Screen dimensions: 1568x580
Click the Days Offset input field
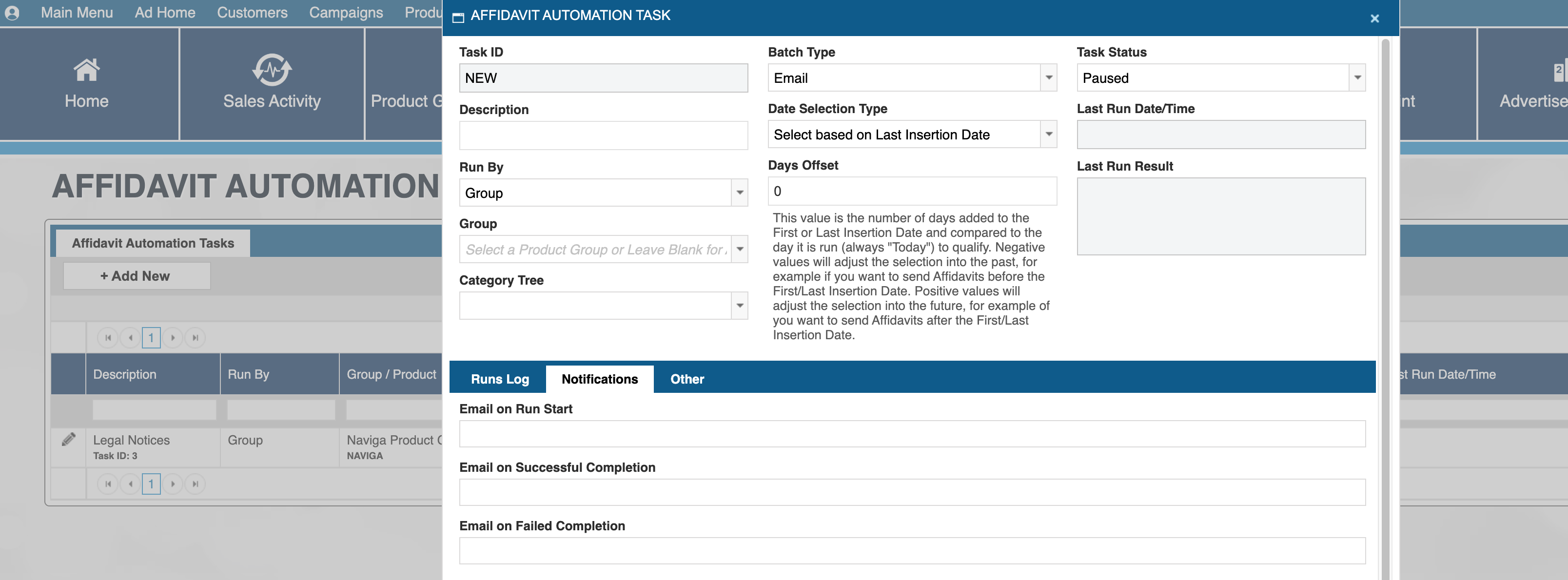911,192
